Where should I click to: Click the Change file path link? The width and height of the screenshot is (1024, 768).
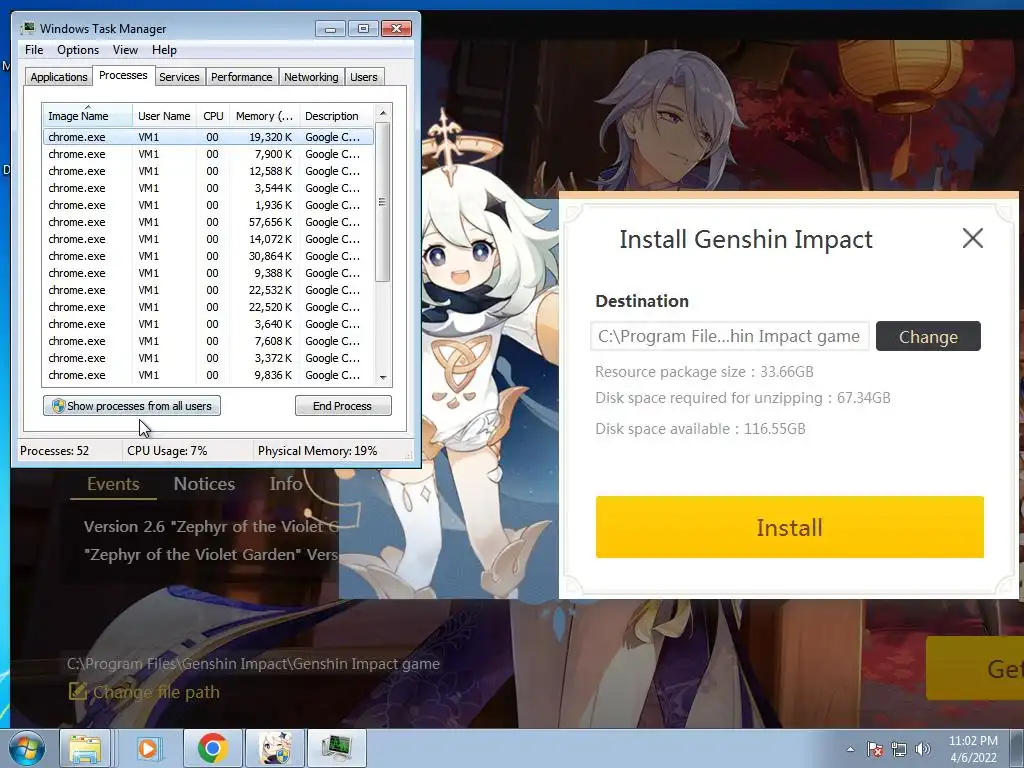[156, 692]
